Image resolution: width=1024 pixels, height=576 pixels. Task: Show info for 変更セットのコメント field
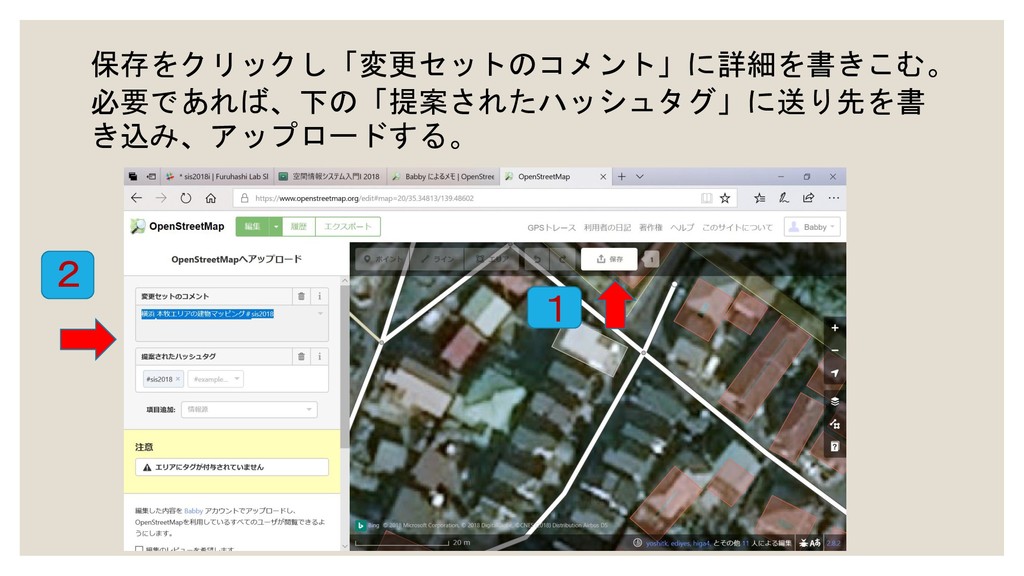pyautogui.click(x=319, y=296)
